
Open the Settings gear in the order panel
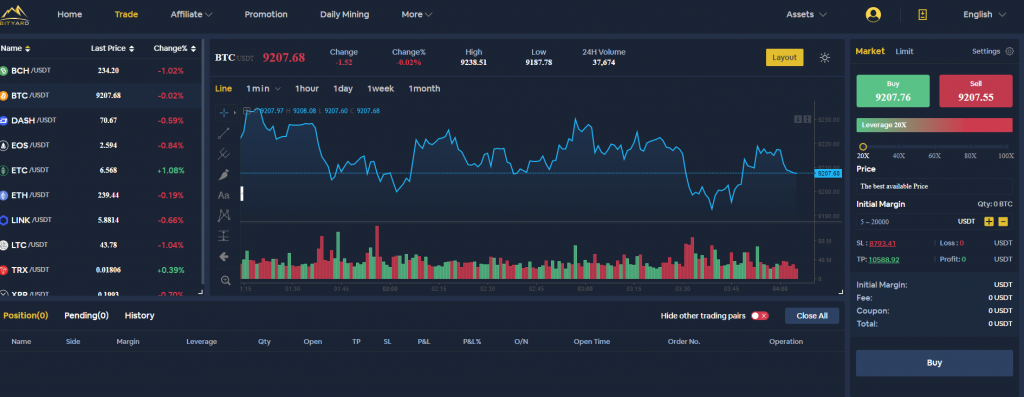tap(1010, 51)
